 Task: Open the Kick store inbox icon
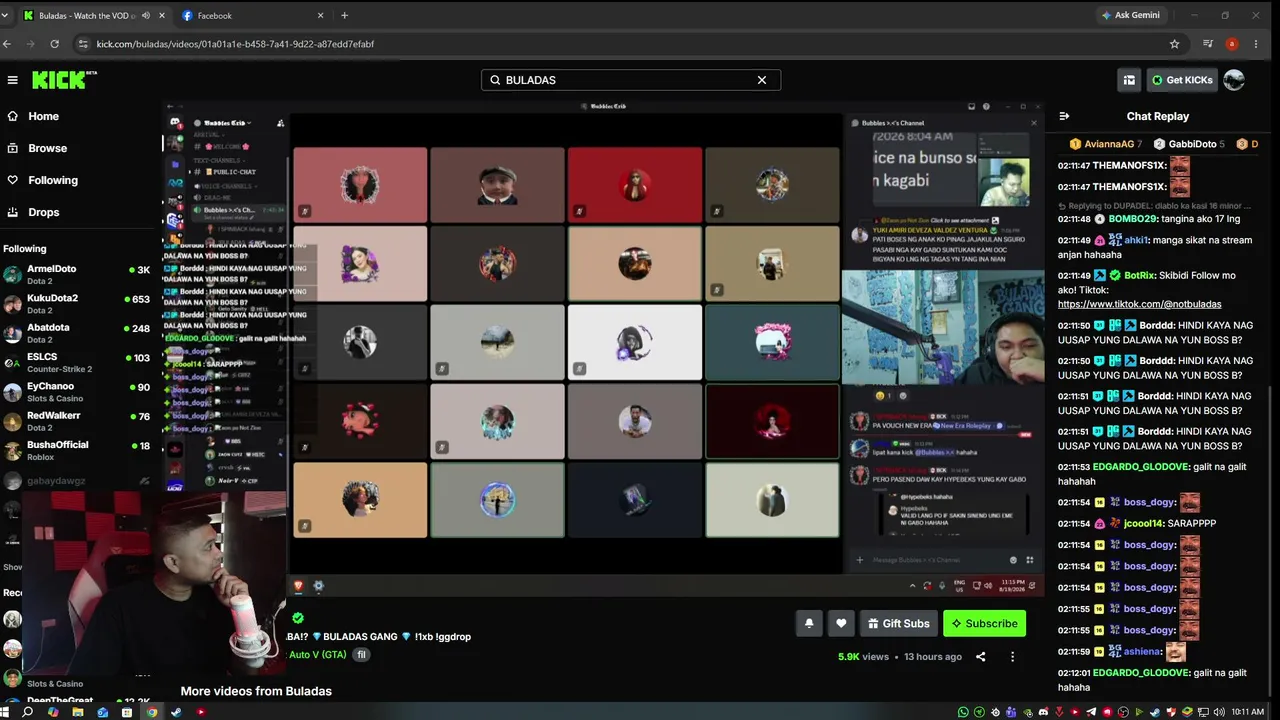click(x=1129, y=80)
